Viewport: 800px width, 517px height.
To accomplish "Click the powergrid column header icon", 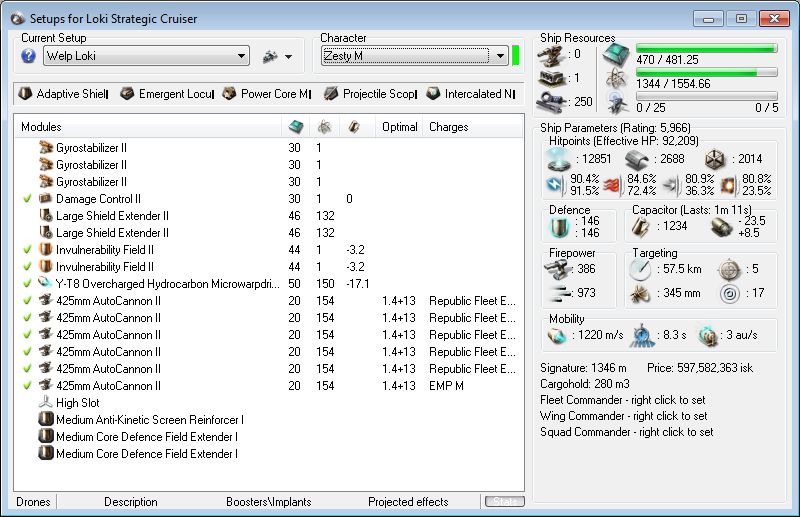I will point(324,127).
